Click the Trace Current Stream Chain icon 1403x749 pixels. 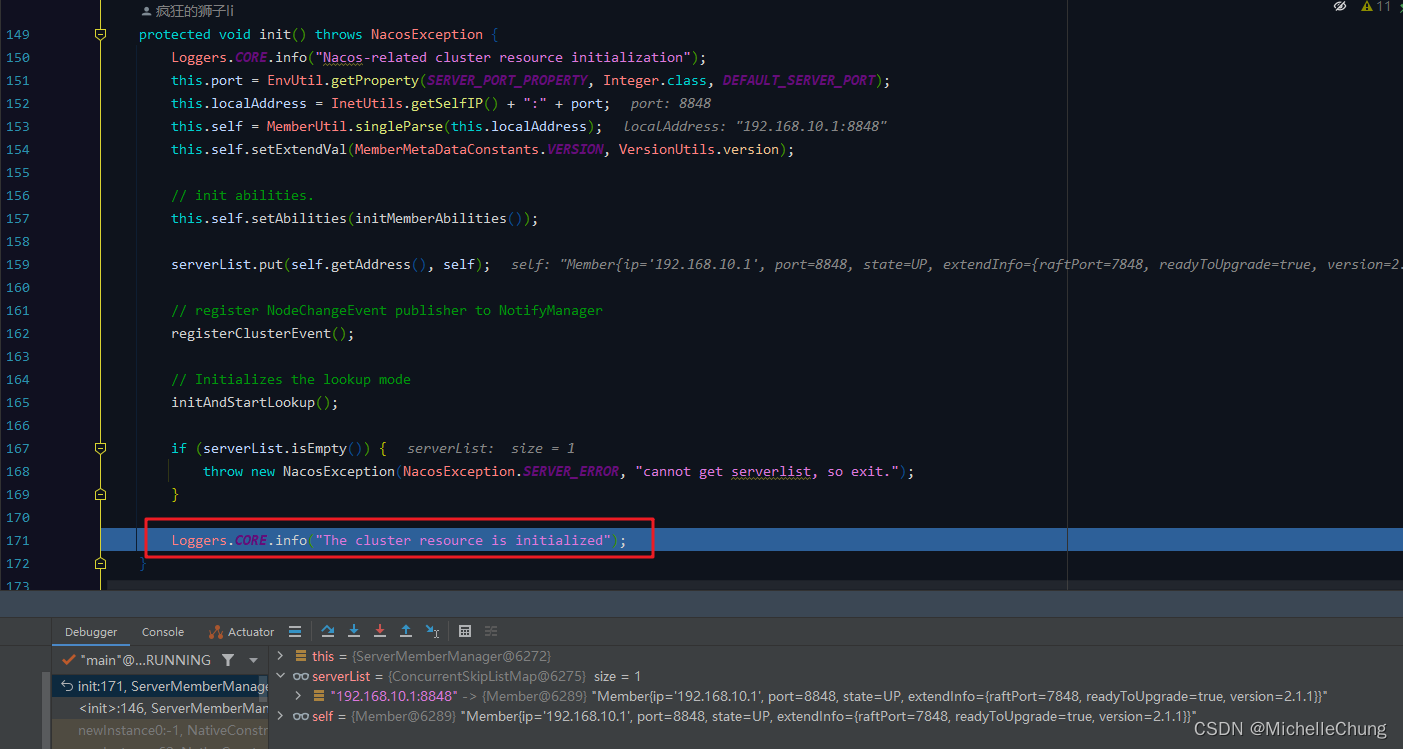tap(491, 631)
